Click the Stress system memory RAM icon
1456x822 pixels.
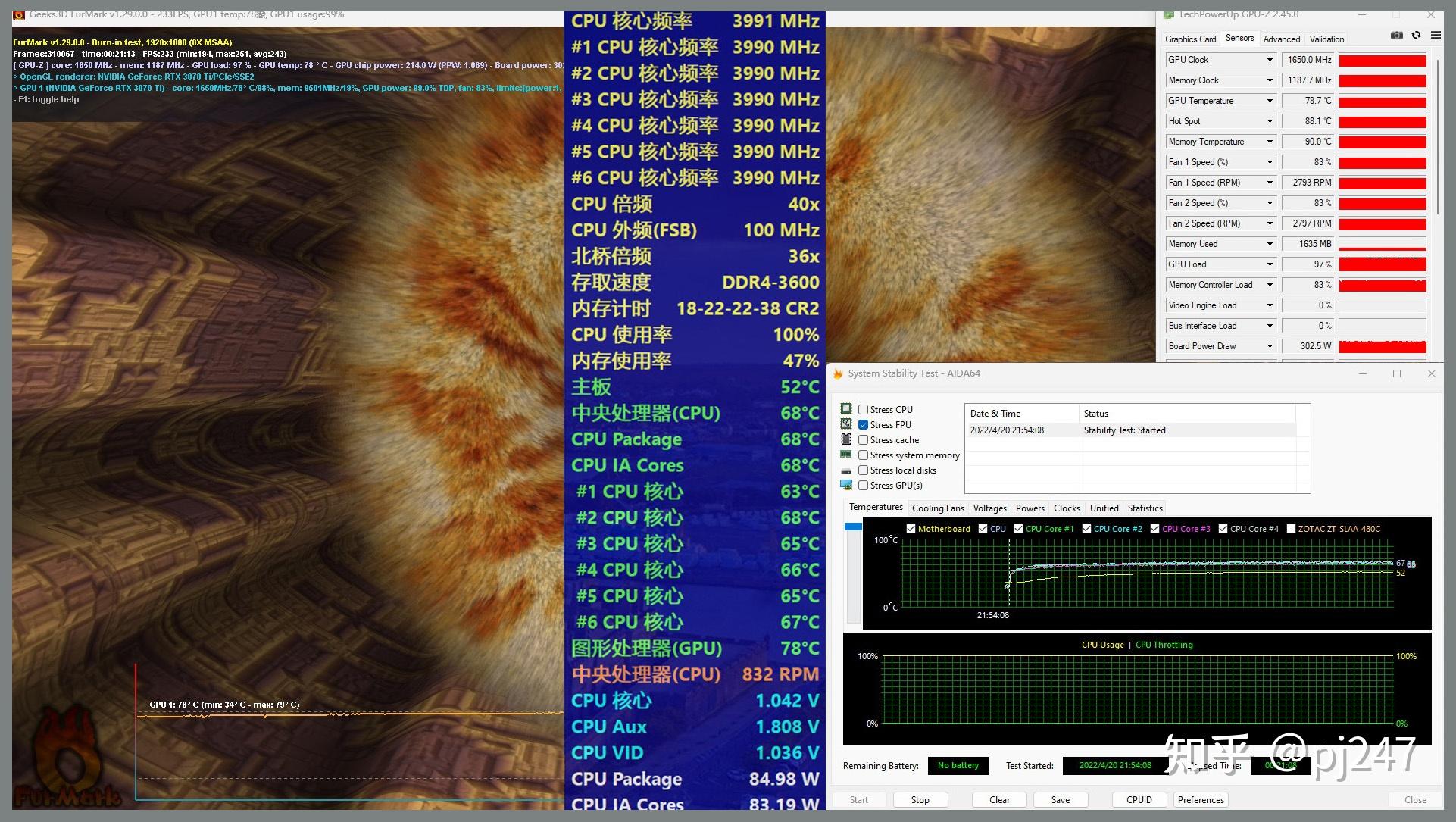click(846, 455)
